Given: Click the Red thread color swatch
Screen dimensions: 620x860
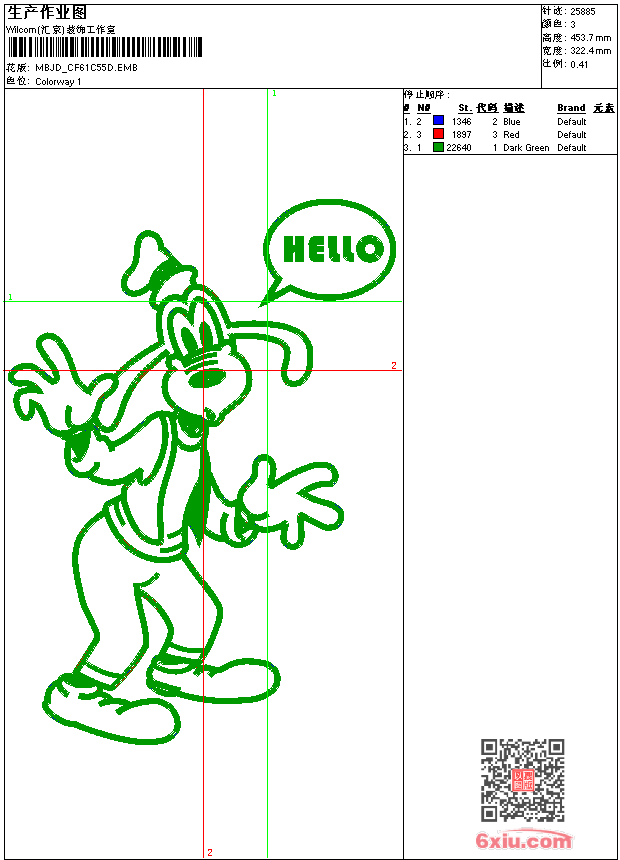Looking at the screenshot, I should 438,134.
